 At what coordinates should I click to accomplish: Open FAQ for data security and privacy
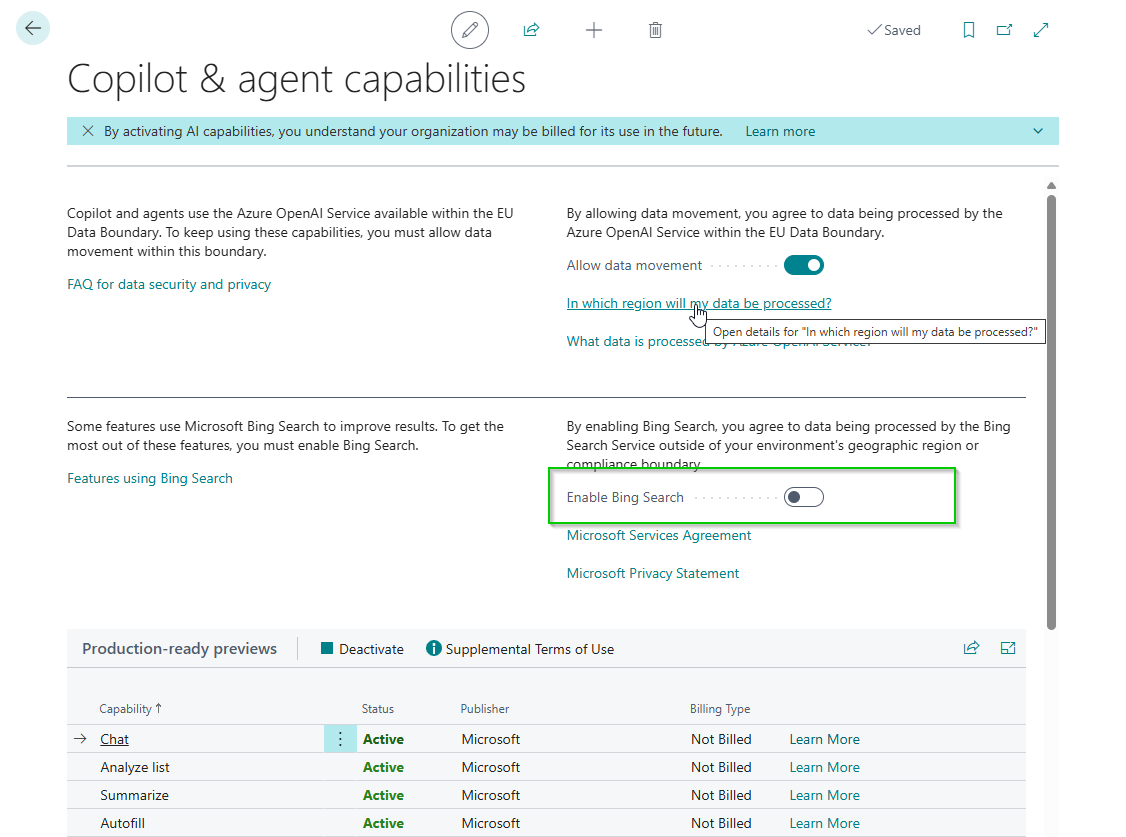(x=169, y=284)
